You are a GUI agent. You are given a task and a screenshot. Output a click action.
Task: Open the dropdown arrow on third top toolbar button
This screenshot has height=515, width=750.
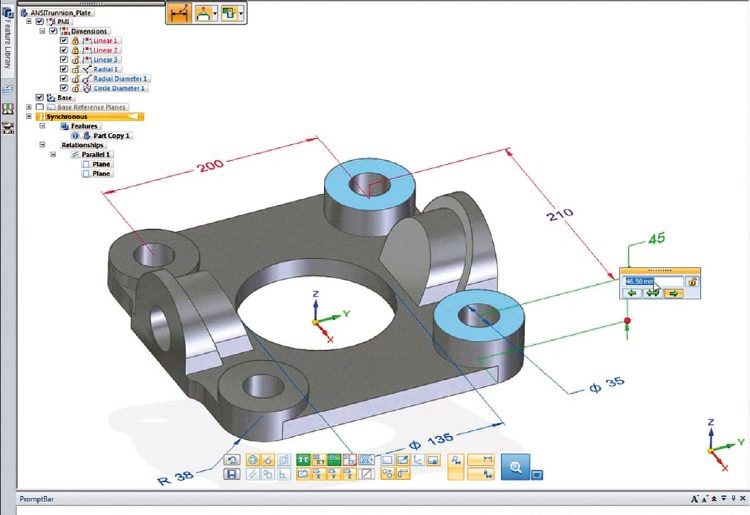point(240,15)
